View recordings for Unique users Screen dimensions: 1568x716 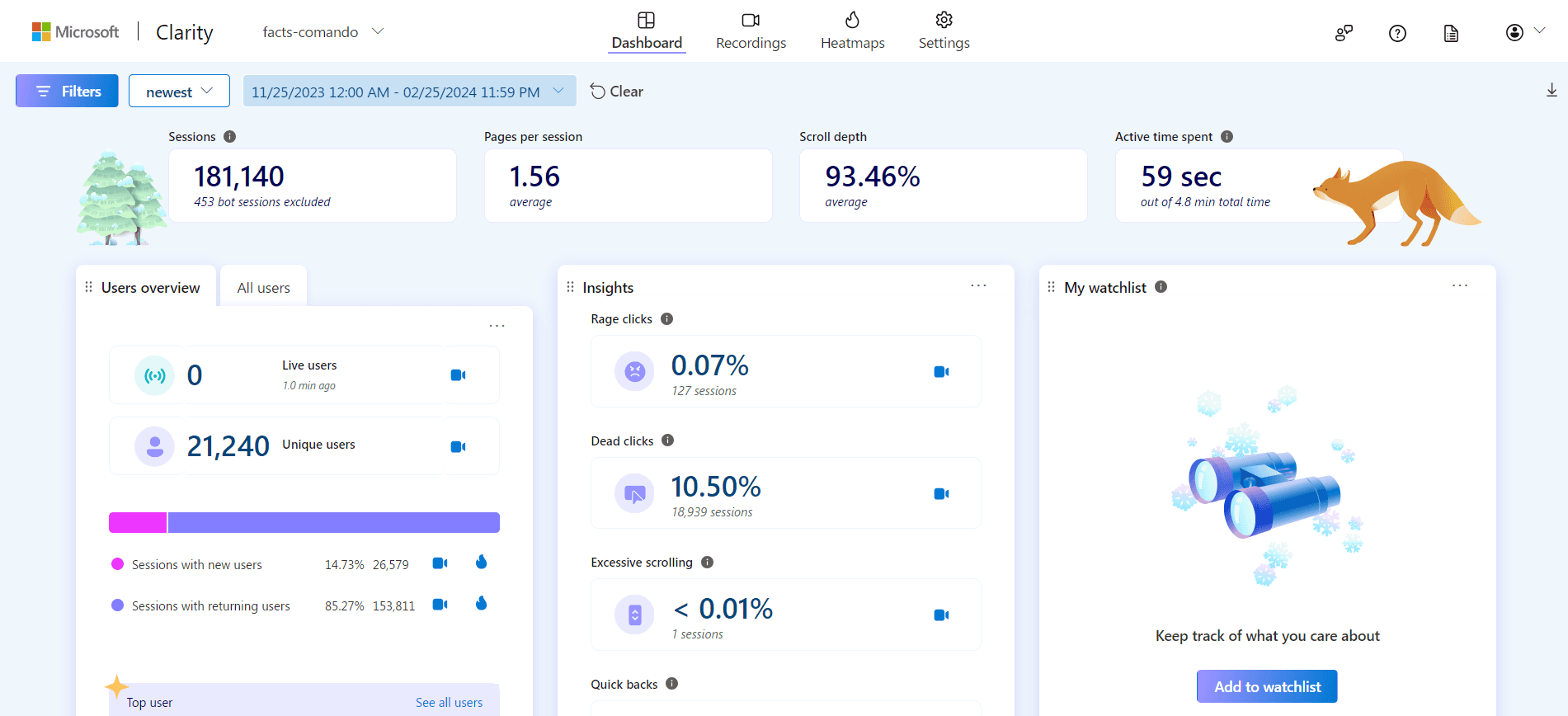tap(459, 446)
